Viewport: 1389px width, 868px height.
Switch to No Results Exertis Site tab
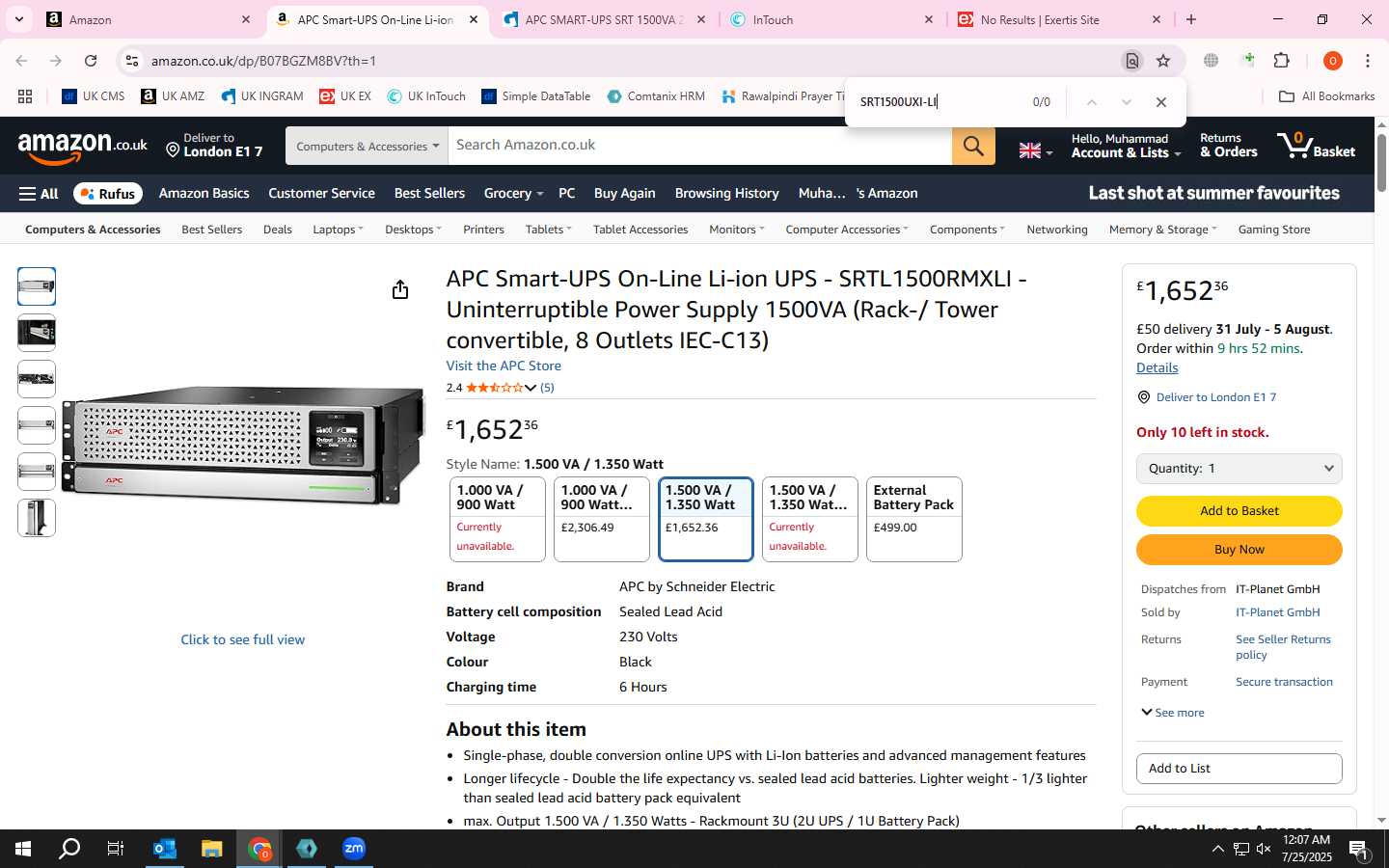tap(1058, 19)
